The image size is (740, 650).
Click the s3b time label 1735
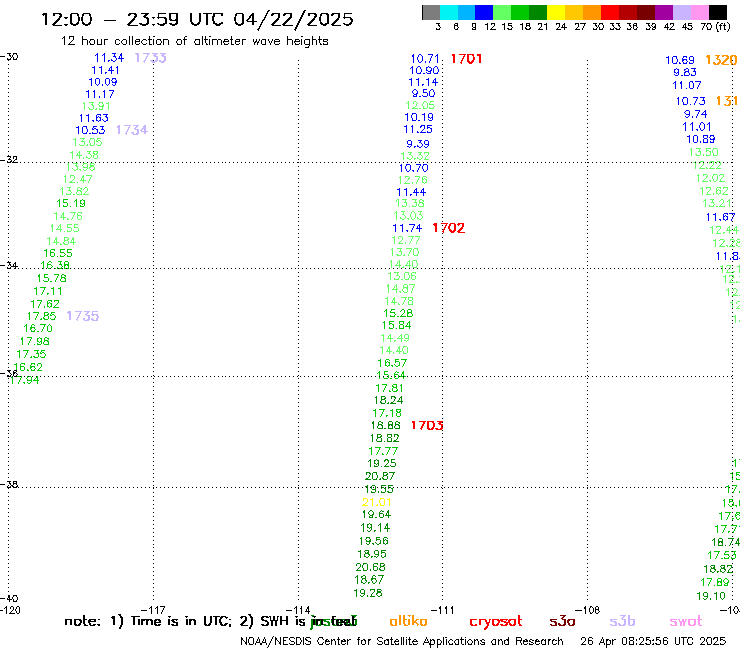[83, 316]
